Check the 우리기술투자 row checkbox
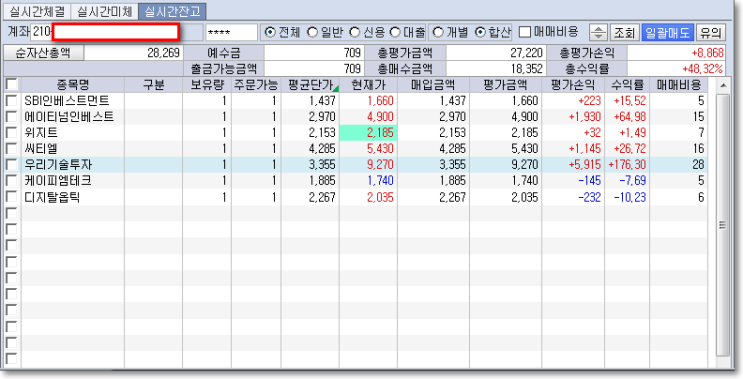The image size is (743, 379). click(x=11, y=165)
